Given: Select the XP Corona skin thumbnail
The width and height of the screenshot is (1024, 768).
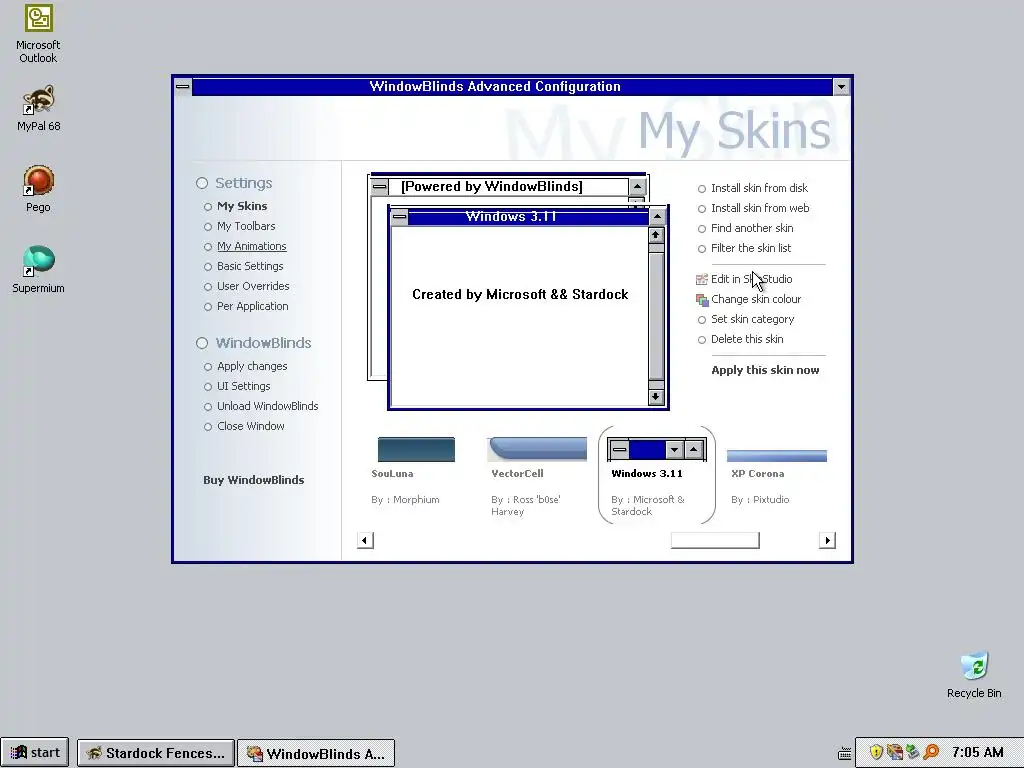Looking at the screenshot, I should click(776, 456).
